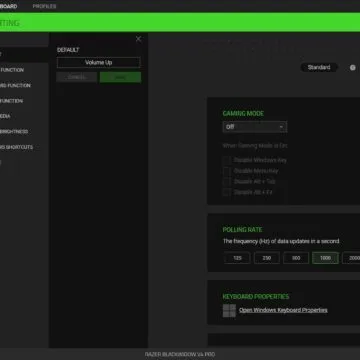Select the 125 Hz polling rate
The height and width of the screenshot is (360, 360).
(237, 258)
